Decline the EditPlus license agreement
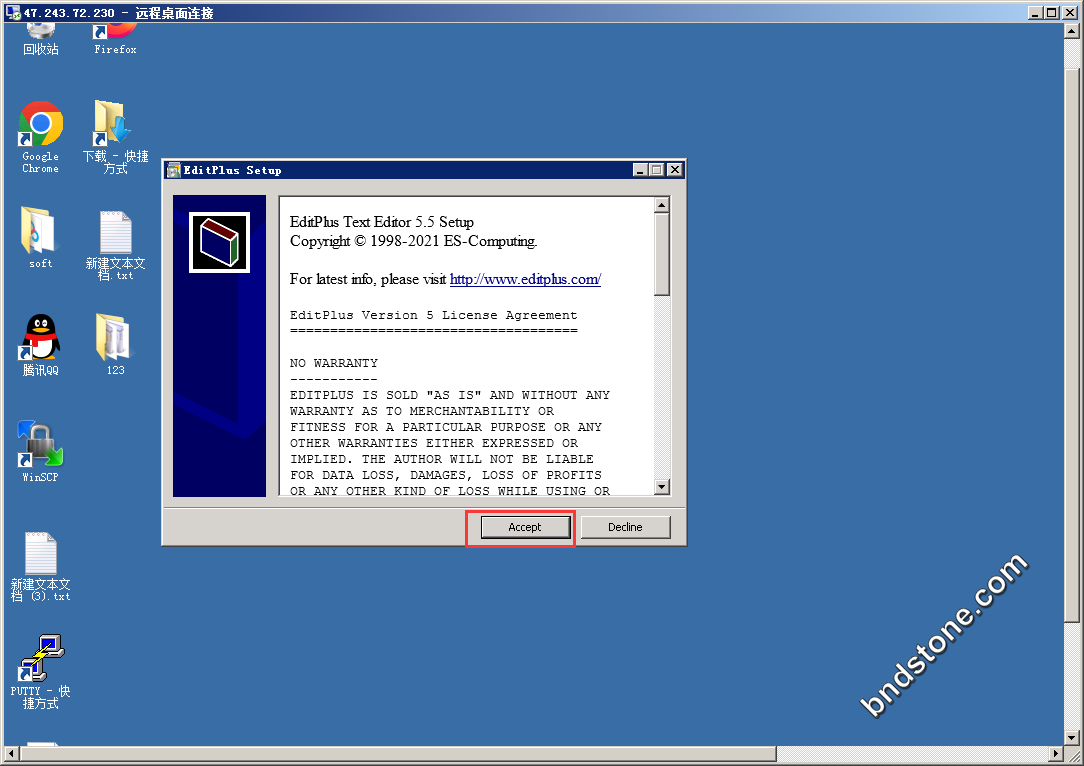This screenshot has height=766, width=1084. (625, 527)
